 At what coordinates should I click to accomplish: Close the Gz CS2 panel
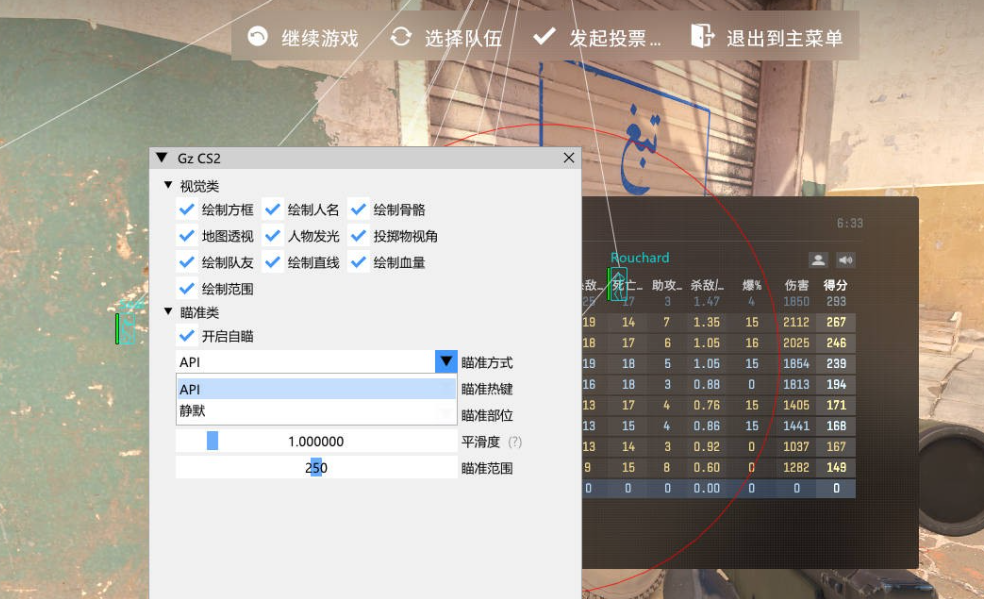pos(569,157)
